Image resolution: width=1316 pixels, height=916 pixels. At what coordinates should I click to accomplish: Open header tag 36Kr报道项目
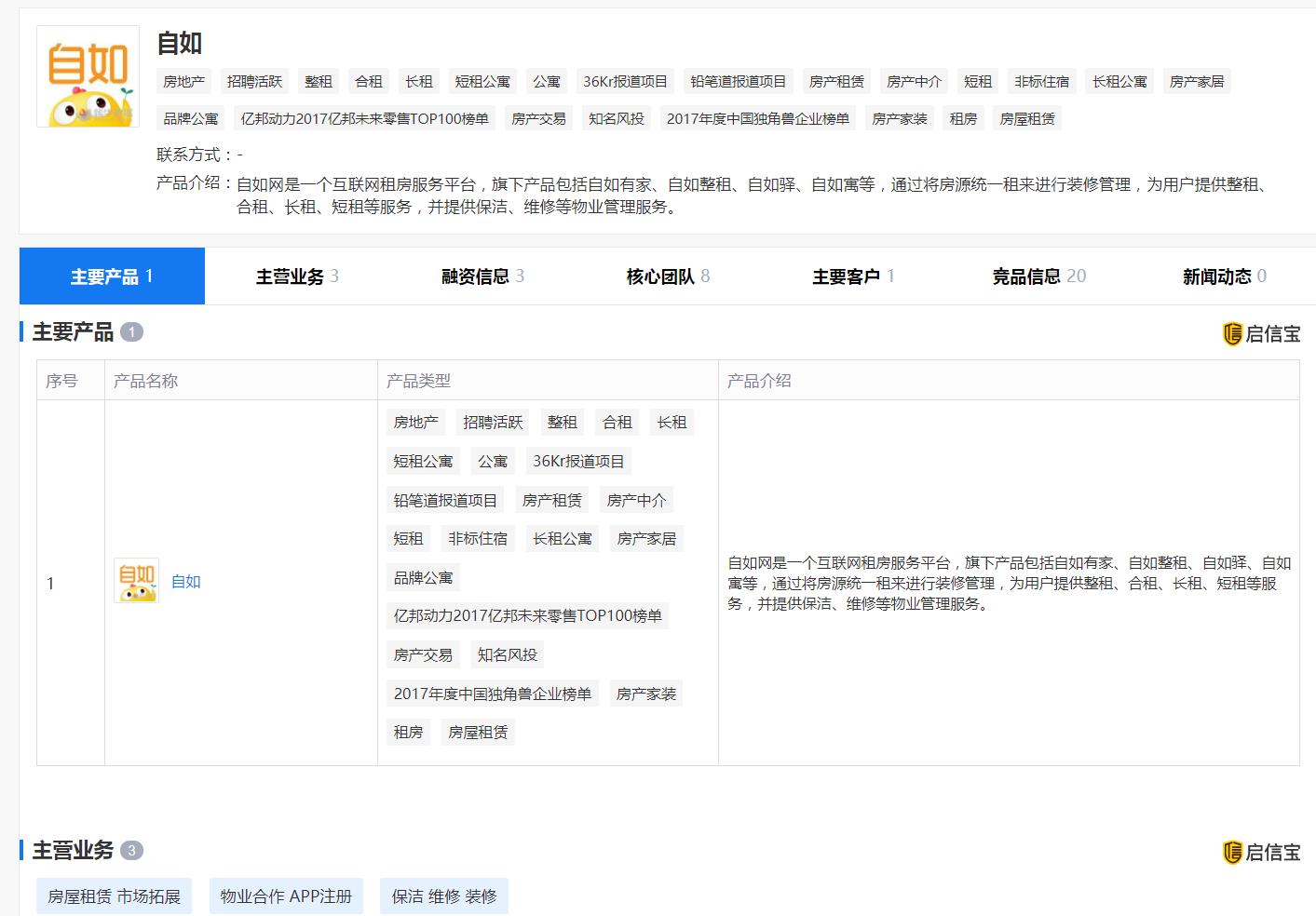tap(625, 82)
